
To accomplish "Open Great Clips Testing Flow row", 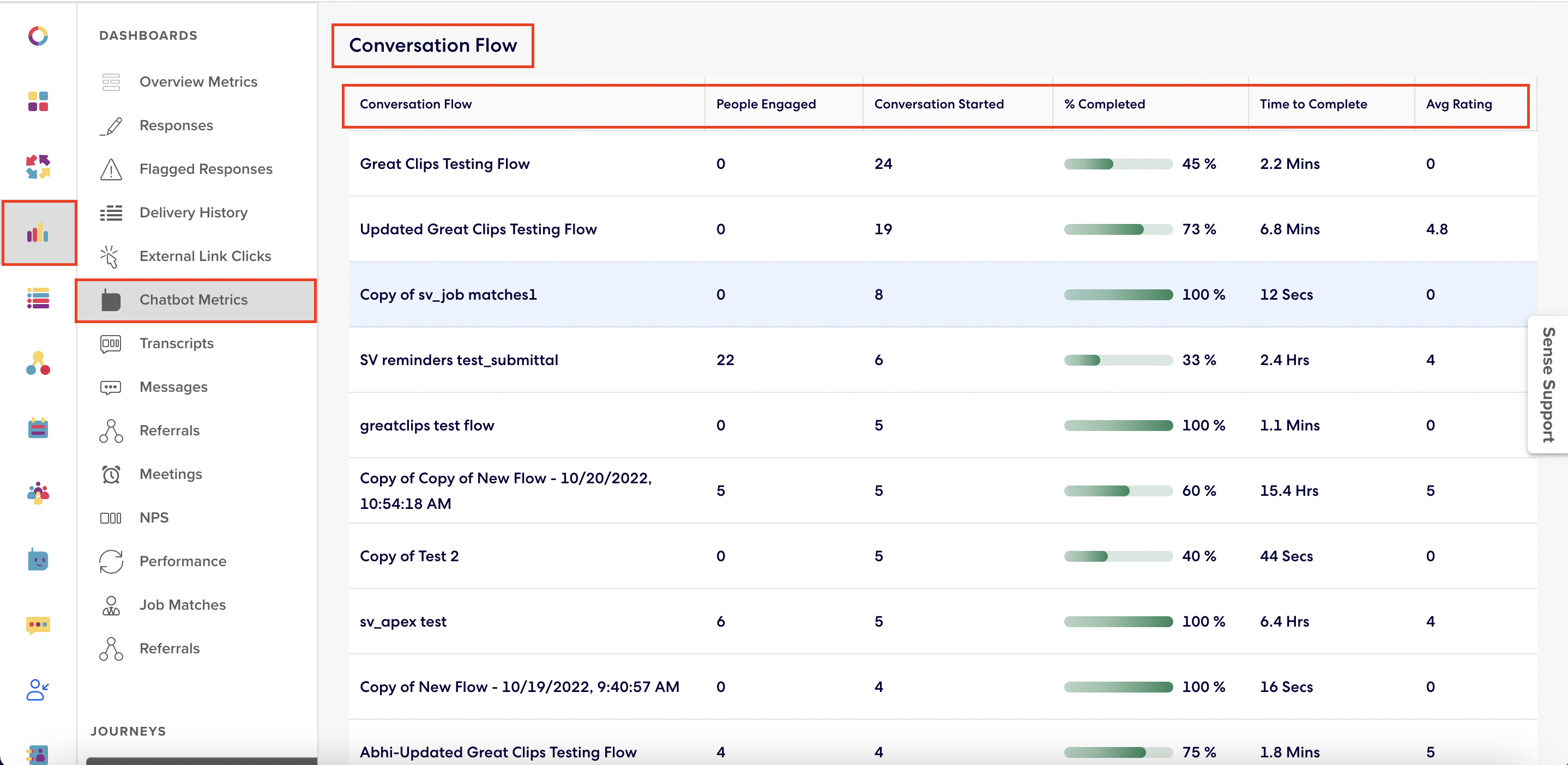I will click(444, 164).
